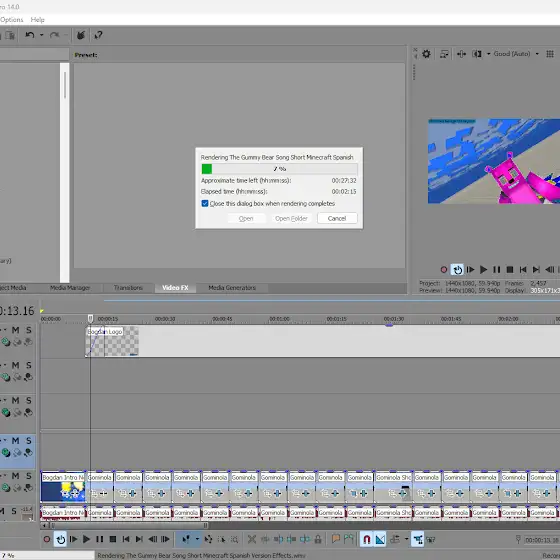Image resolution: width=560 pixels, height=560 pixels.
Task: Toggle Automatic Crossfades icon
Action: coord(380,539)
